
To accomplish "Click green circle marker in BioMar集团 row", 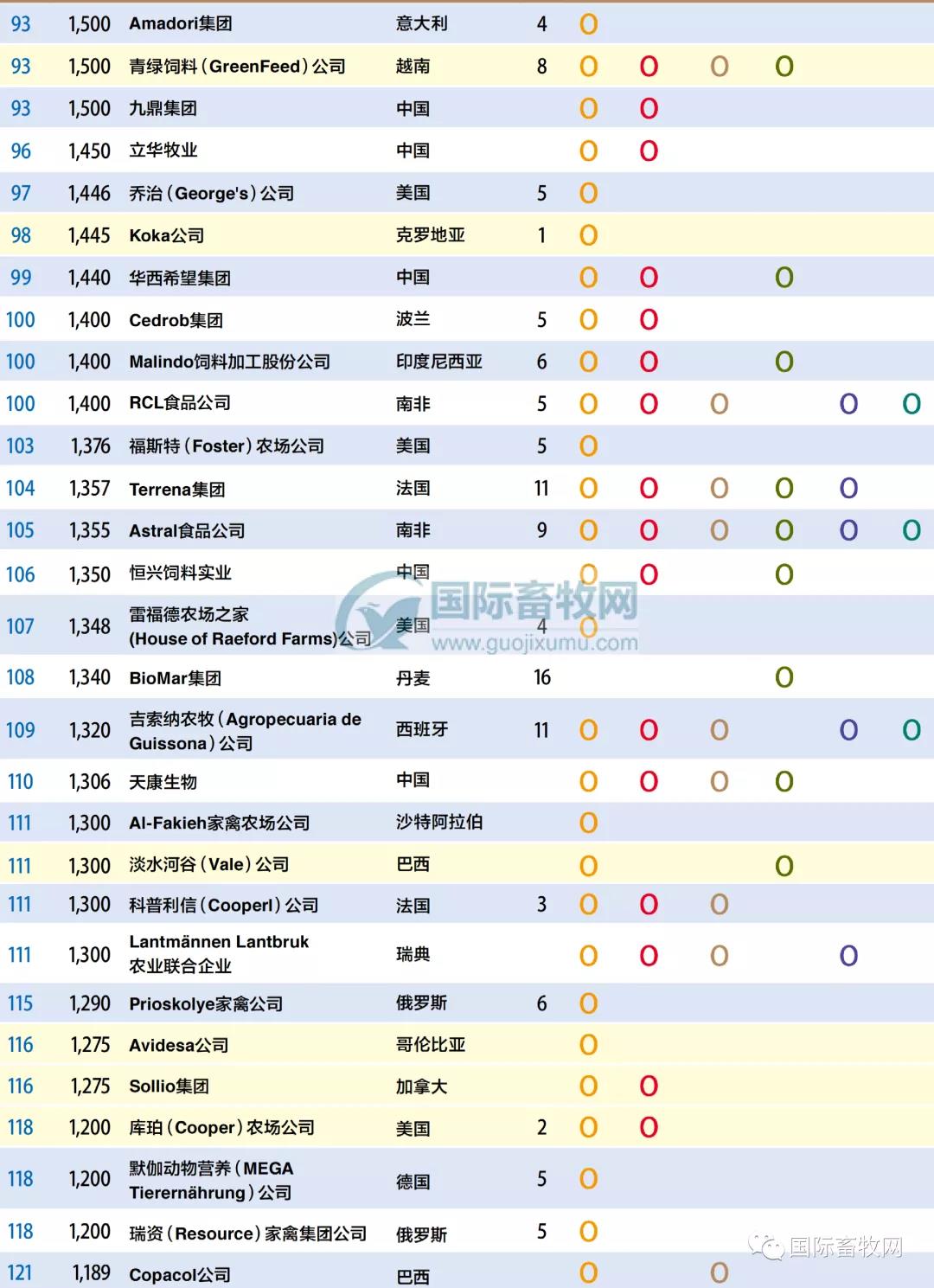I will [x=784, y=677].
